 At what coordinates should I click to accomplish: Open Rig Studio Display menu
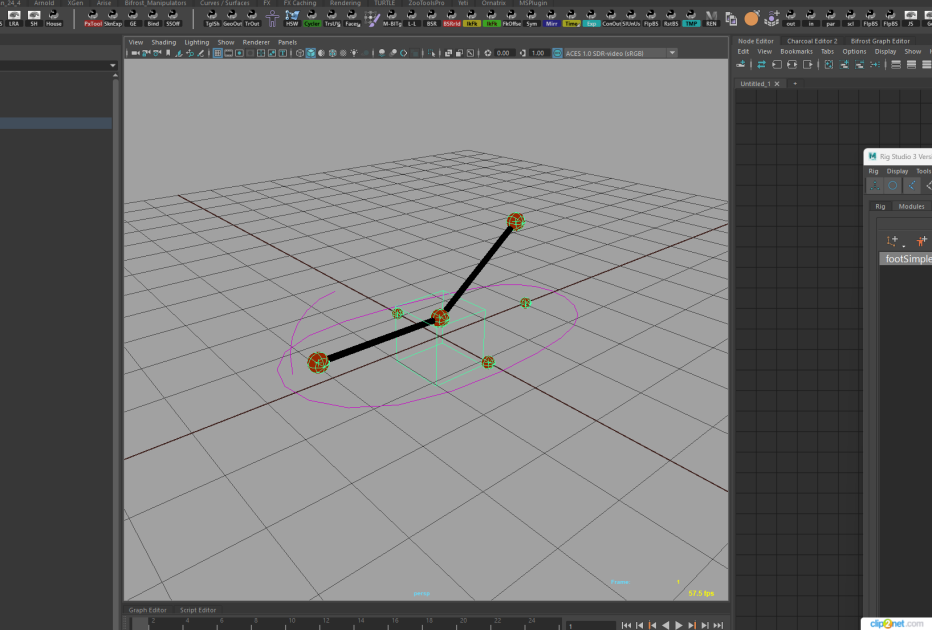click(x=898, y=171)
